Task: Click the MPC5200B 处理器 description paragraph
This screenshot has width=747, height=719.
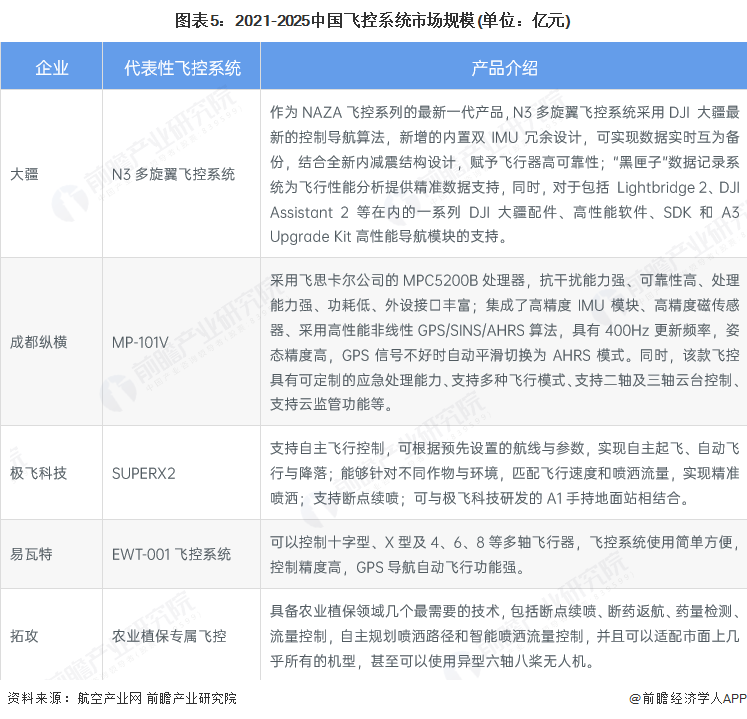Action: click(x=504, y=340)
